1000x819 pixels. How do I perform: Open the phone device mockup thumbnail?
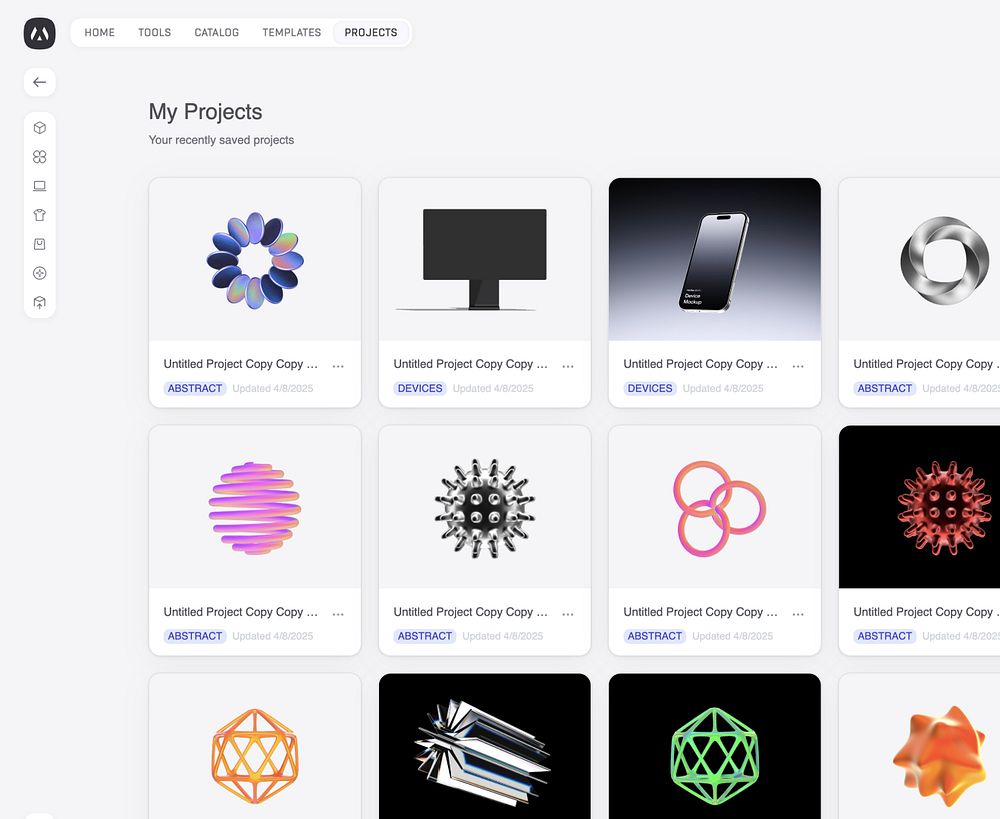pyautogui.click(x=715, y=260)
